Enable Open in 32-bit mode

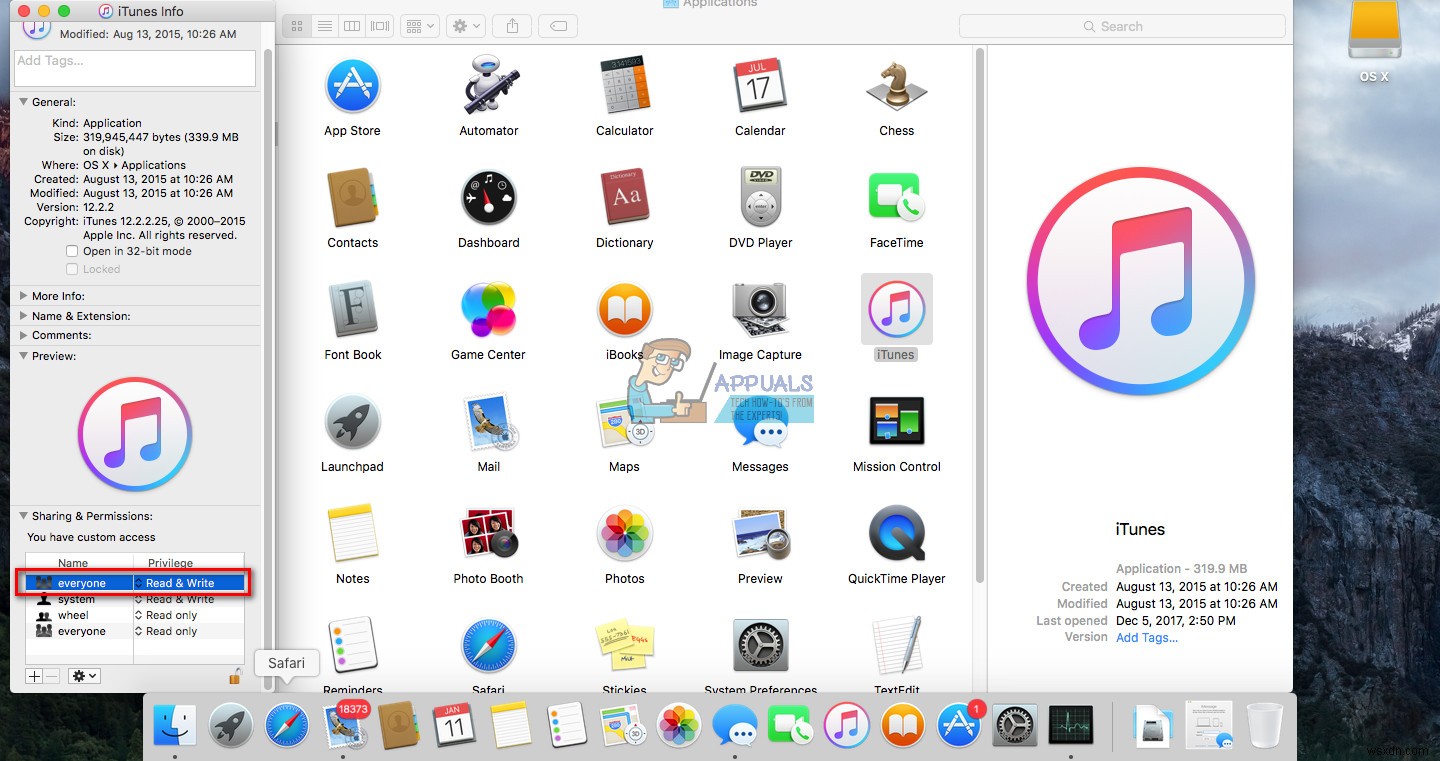click(71, 251)
